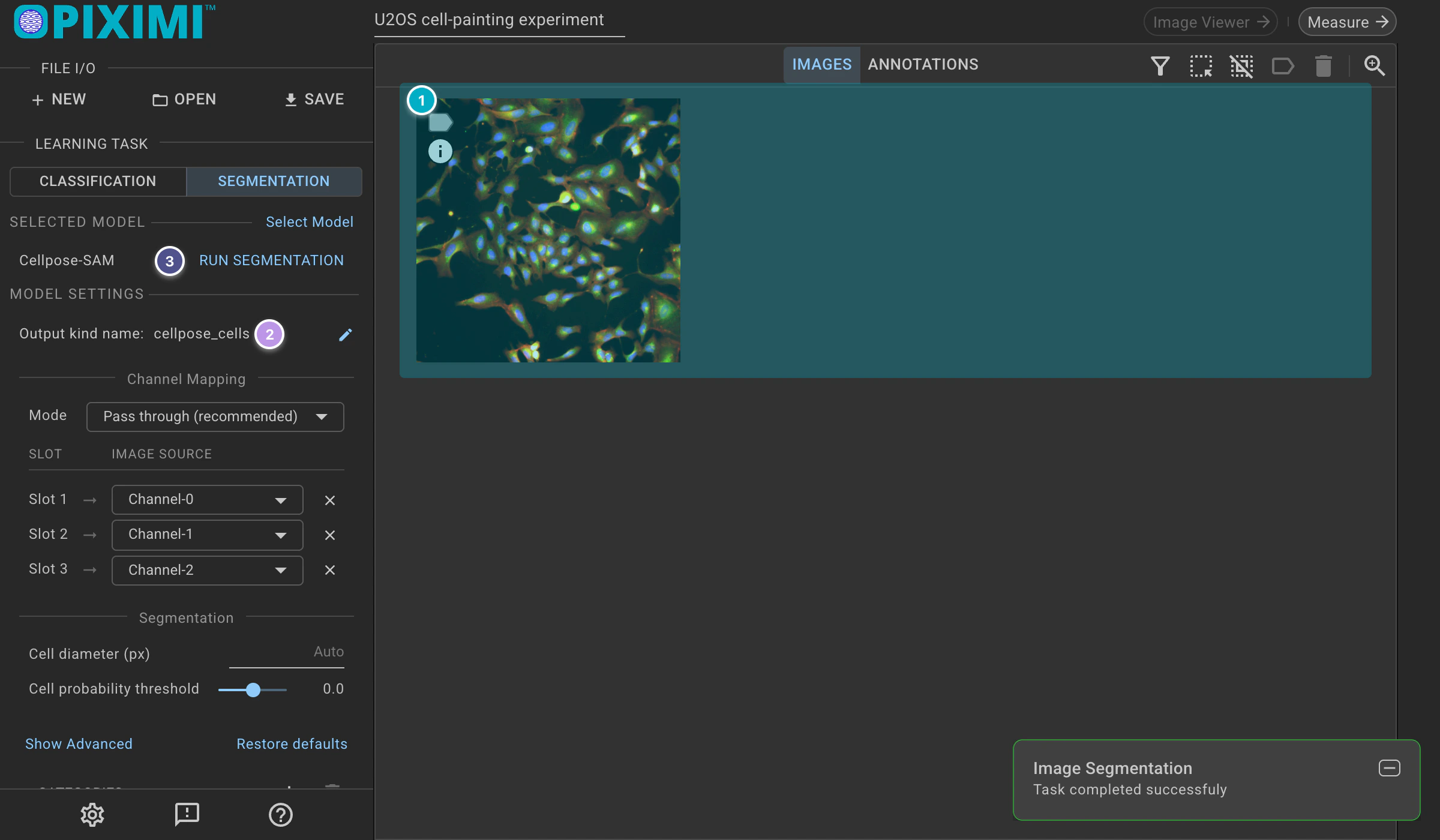This screenshot has width=1440, height=840.
Task: Click the Select Model link
Action: [x=310, y=222]
